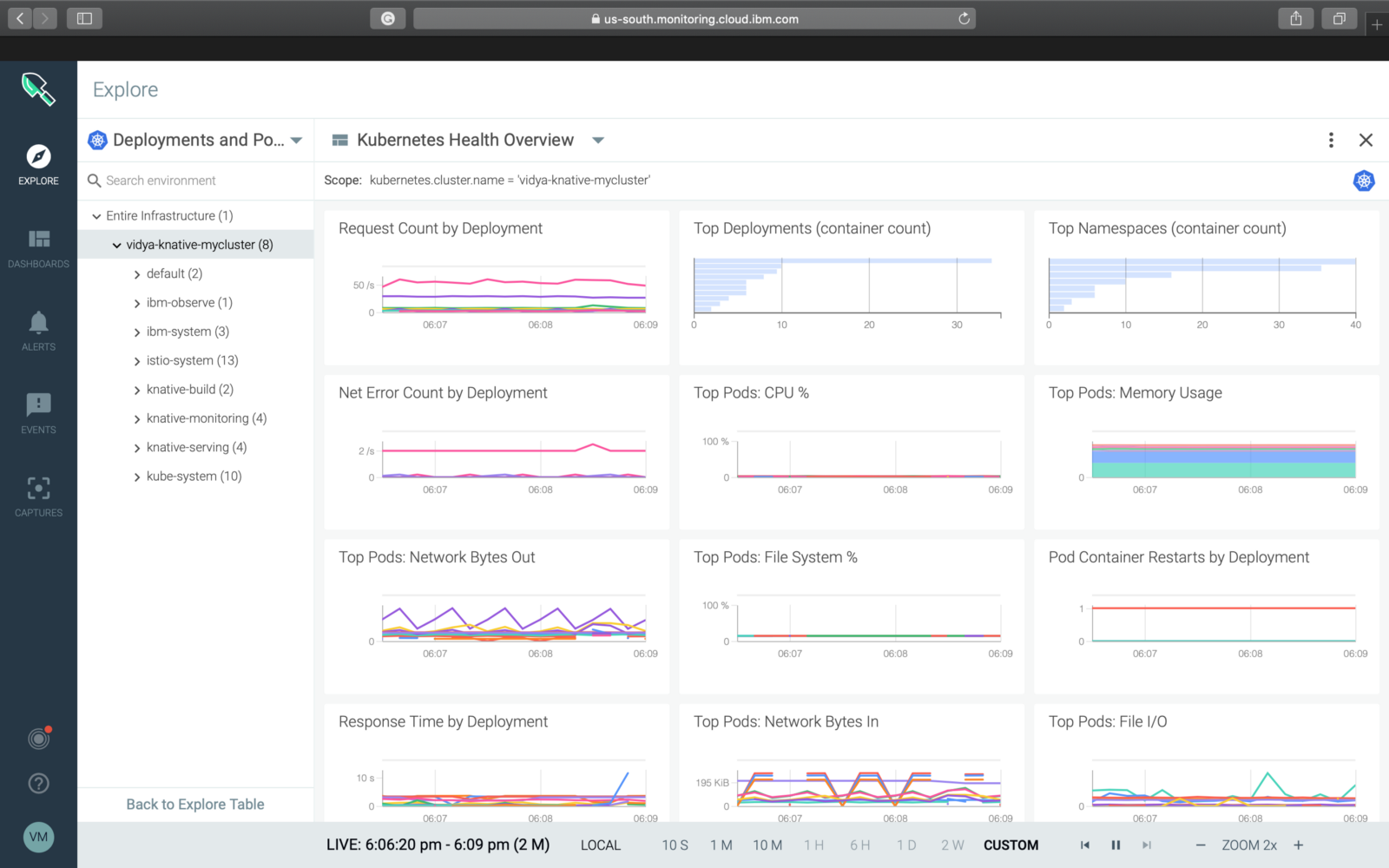Jump to start of timeline

click(1084, 845)
